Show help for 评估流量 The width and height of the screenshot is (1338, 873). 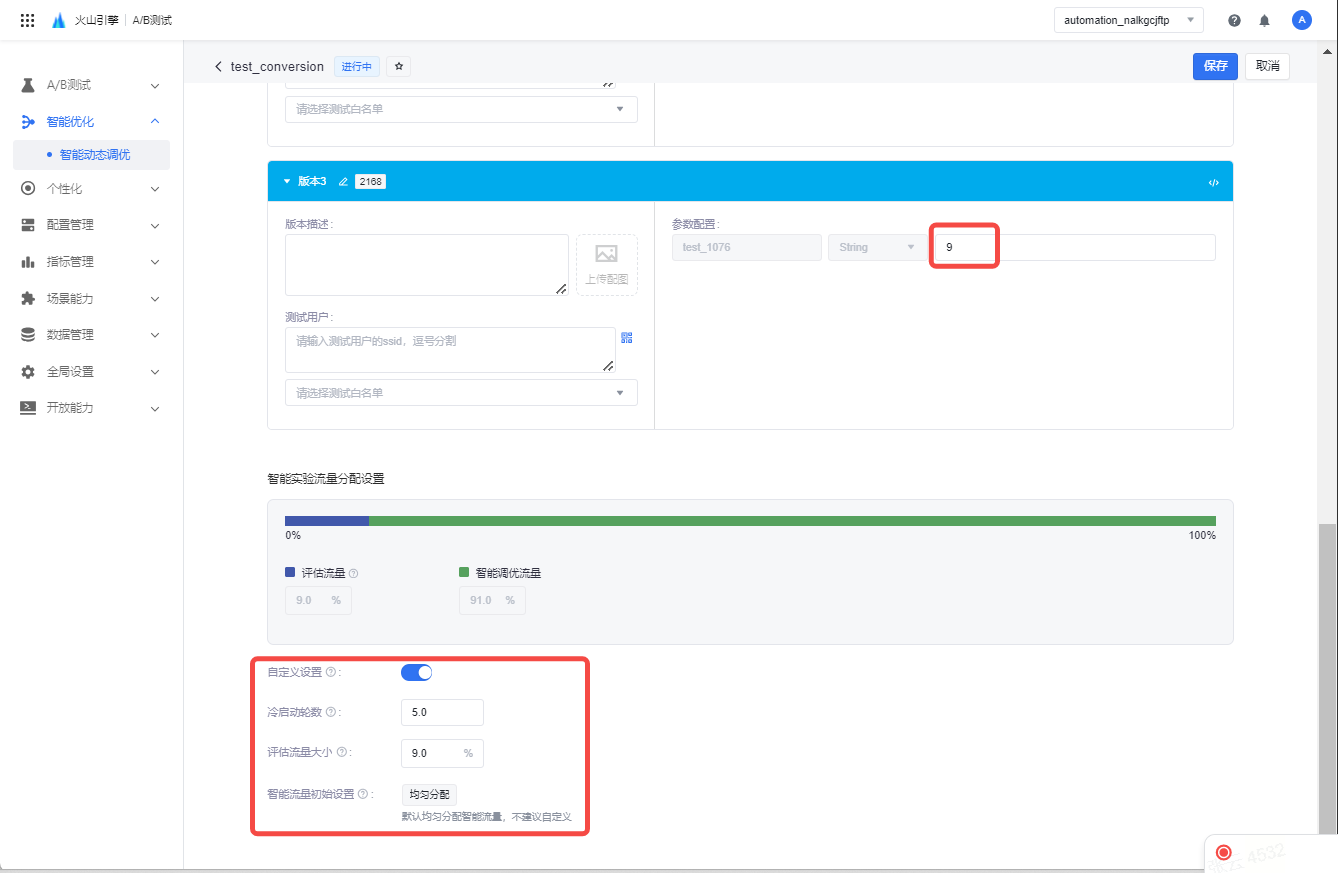point(354,574)
